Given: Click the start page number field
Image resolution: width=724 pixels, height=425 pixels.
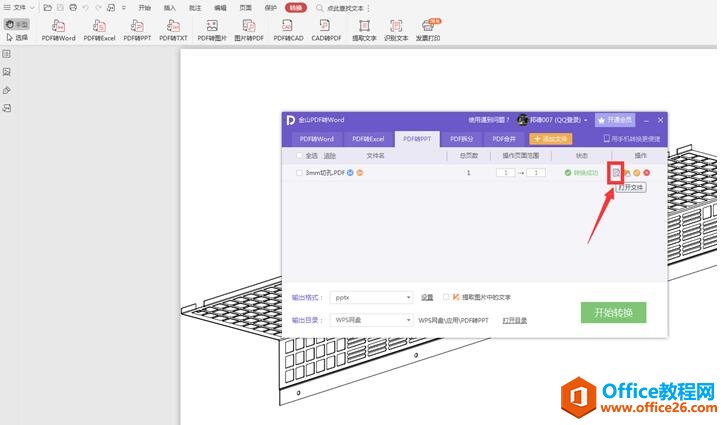Looking at the screenshot, I should pos(506,173).
